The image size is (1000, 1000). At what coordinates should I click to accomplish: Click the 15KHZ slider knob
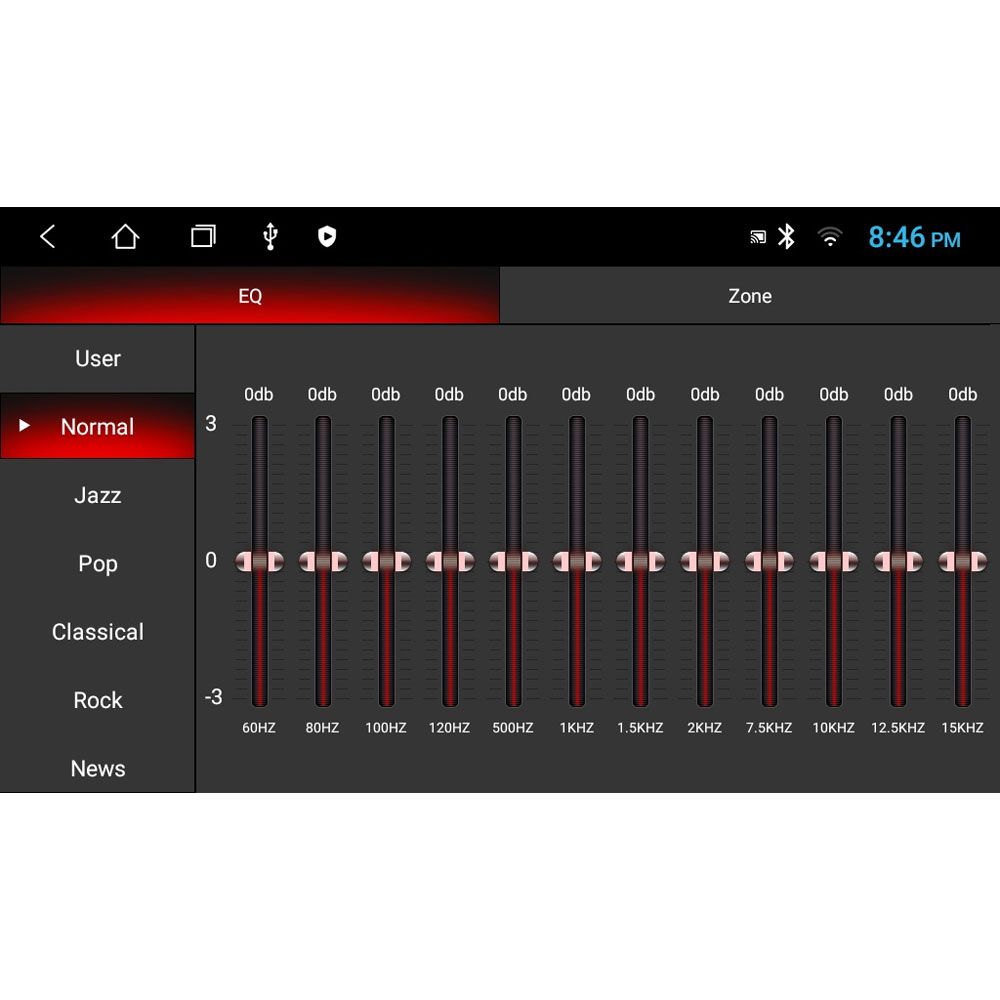(962, 561)
